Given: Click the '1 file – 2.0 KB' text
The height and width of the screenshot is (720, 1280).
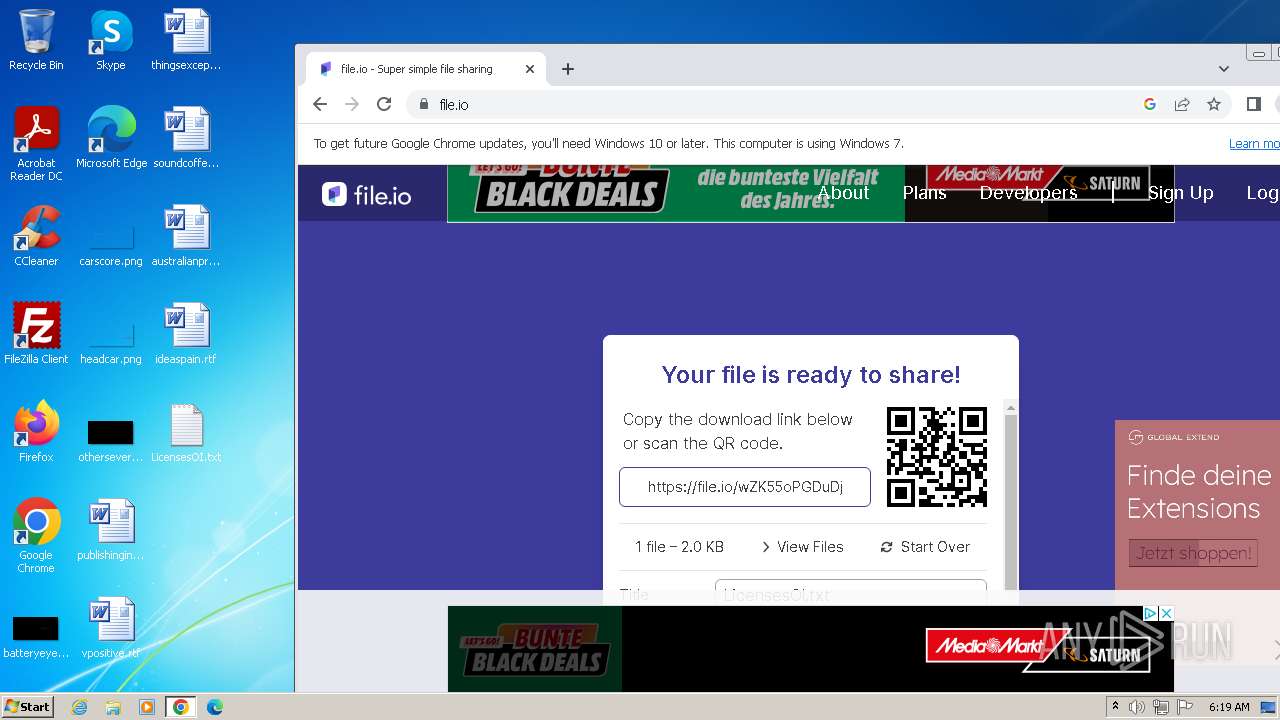Looking at the screenshot, I should 679,547.
